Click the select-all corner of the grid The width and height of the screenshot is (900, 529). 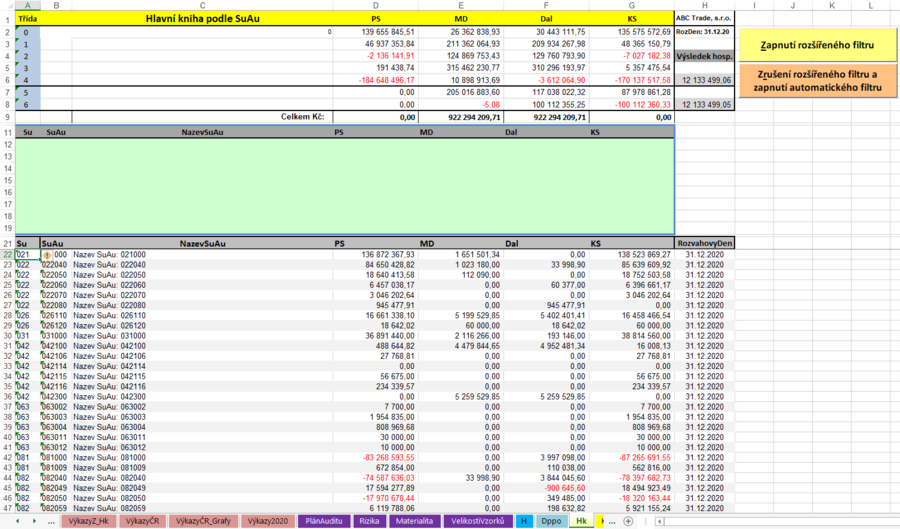(x=6, y=6)
